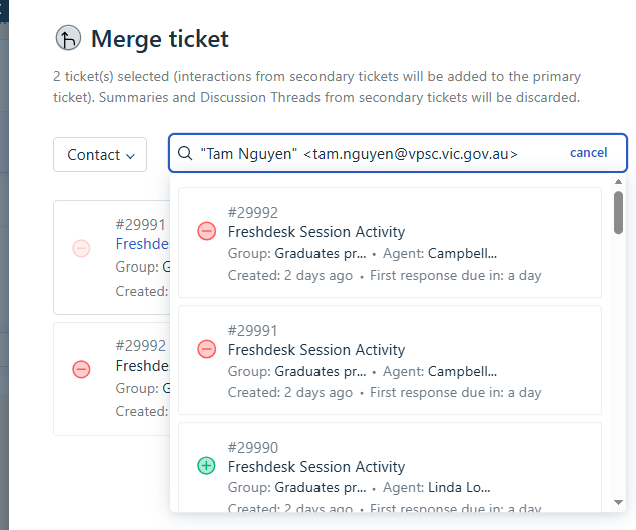636x530 pixels.
Task: Click cancel link in search box
Action: tap(589, 152)
